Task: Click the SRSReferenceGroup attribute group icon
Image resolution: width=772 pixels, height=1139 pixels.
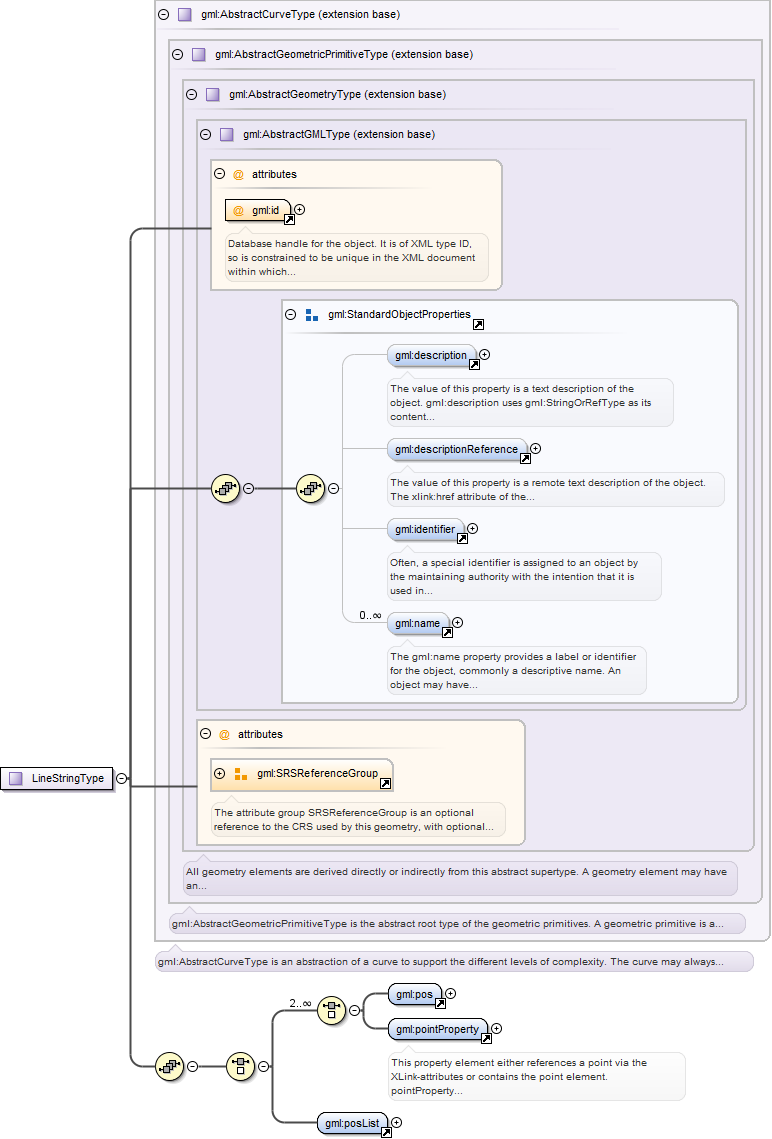Action: pyautogui.click(x=240, y=774)
